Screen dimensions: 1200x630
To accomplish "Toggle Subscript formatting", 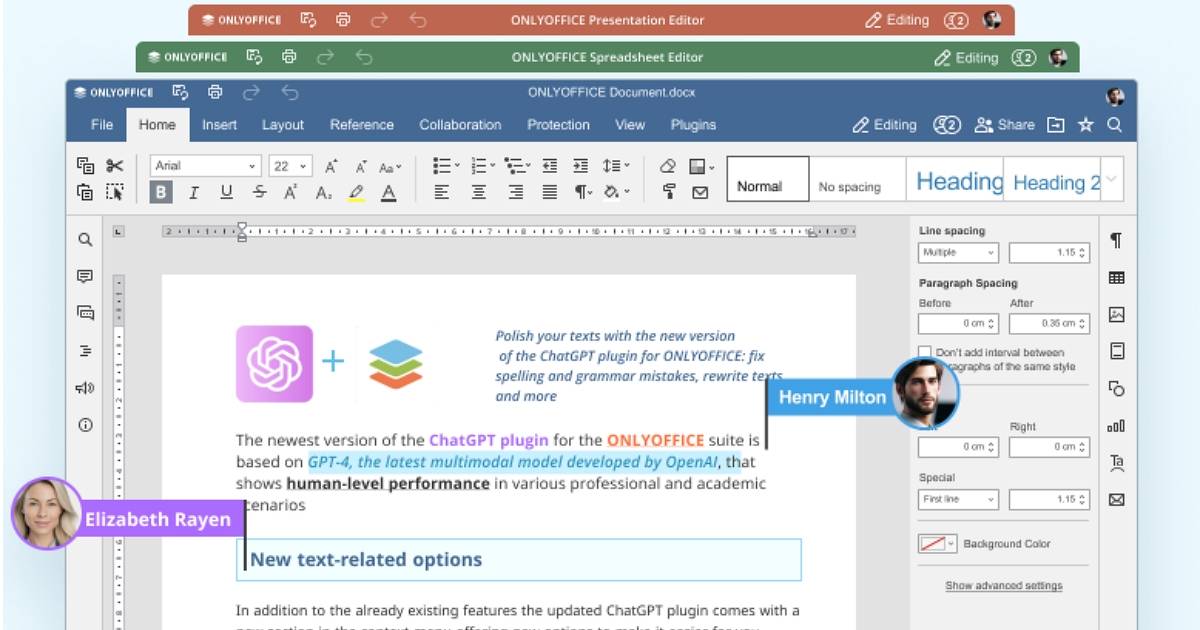I will [x=324, y=192].
